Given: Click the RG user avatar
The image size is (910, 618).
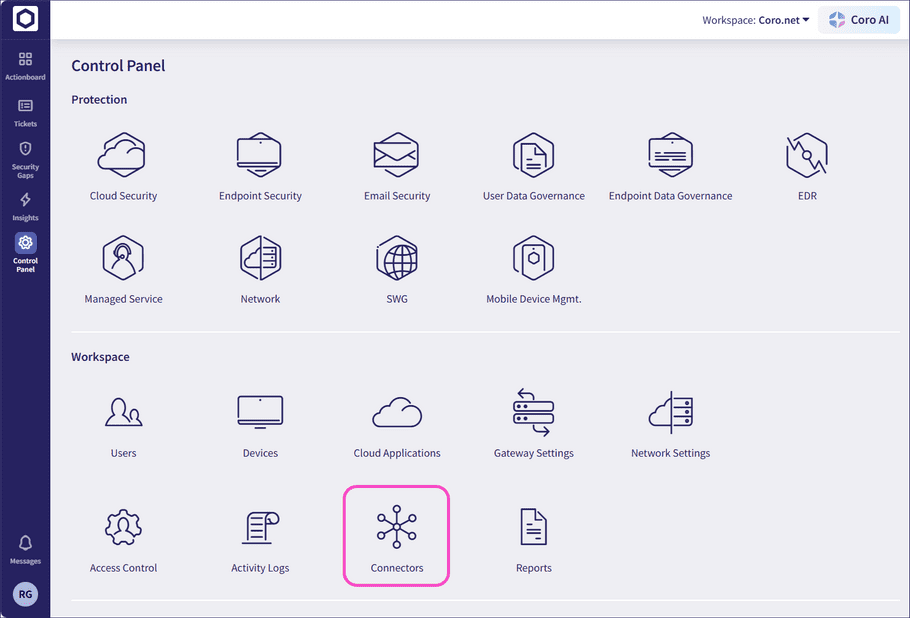Looking at the screenshot, I should pyautogui.click(x=25, y=594).
